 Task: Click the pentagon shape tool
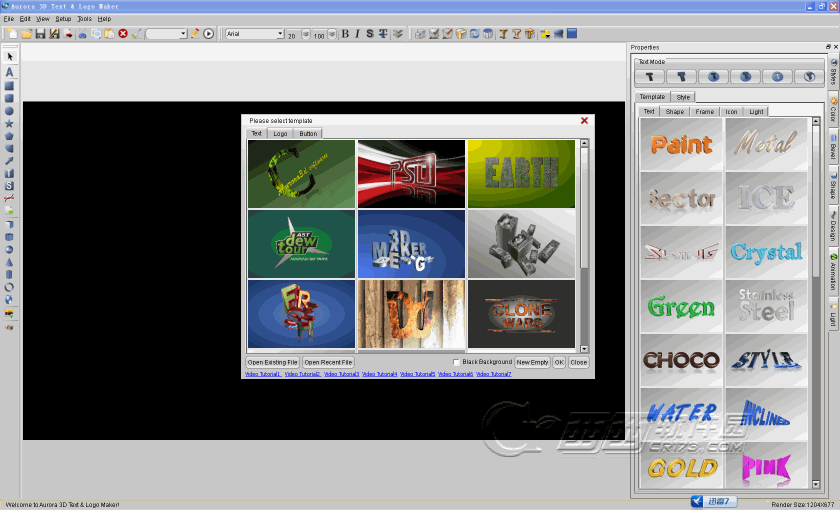[x=9, y=135]
